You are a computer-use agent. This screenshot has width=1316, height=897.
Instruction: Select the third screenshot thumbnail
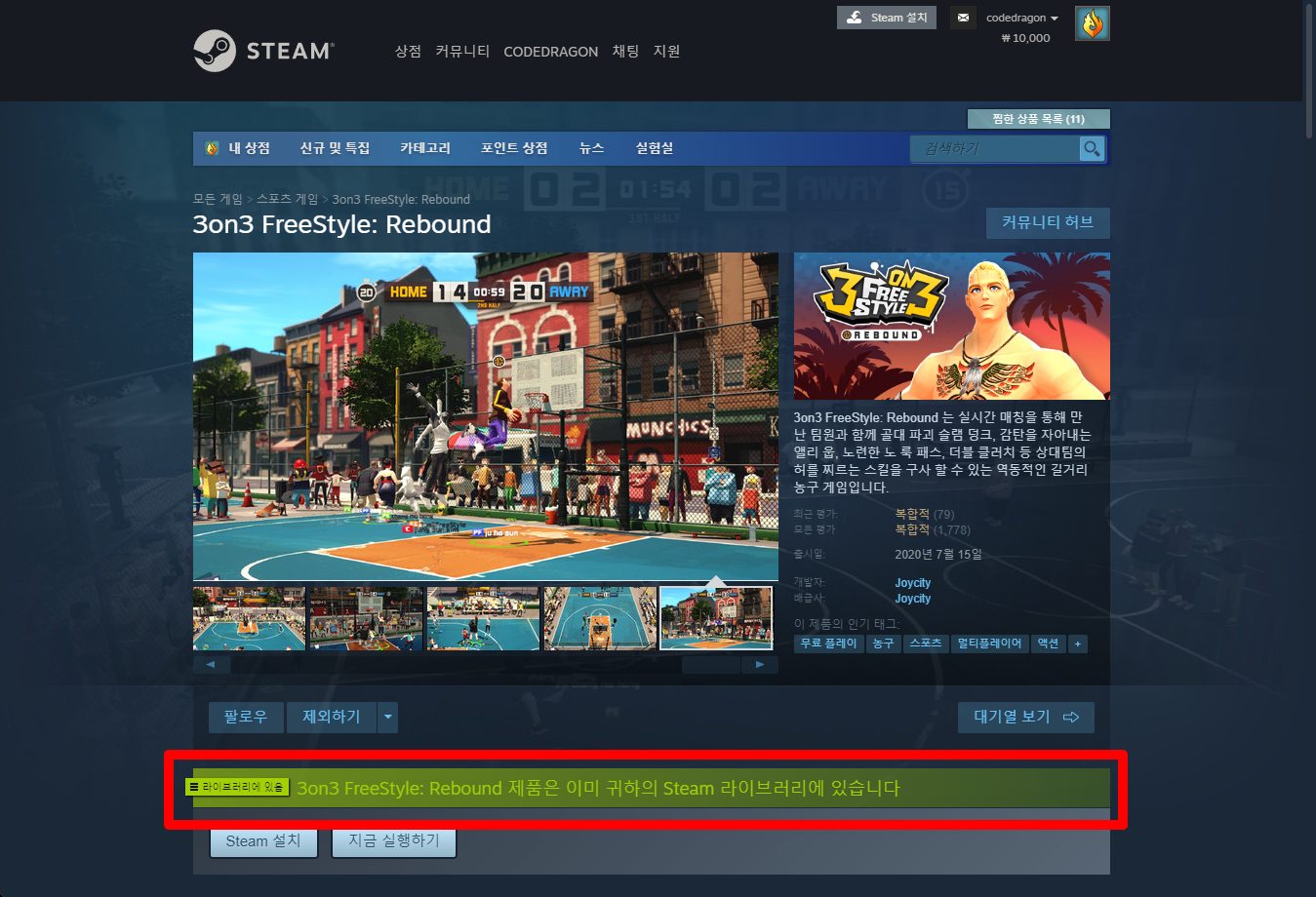point(483,618)
